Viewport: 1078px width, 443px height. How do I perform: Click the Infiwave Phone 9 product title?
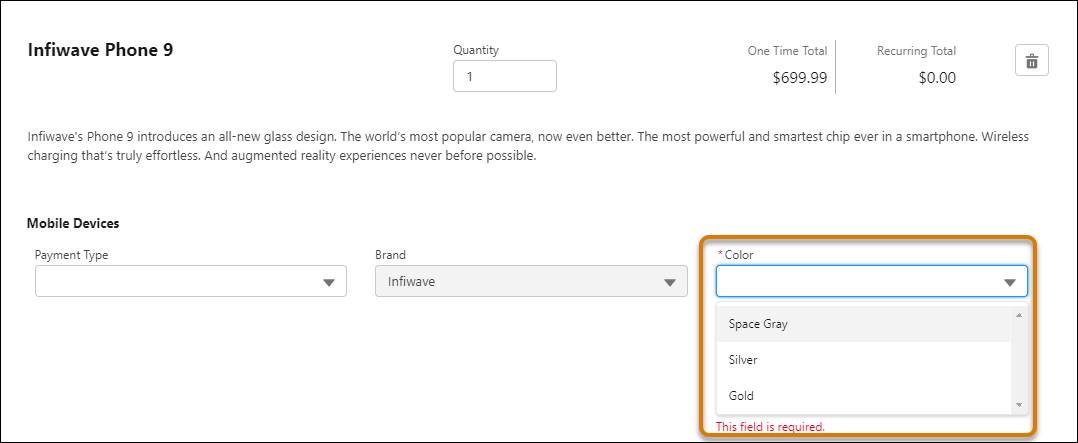(100, 50)
